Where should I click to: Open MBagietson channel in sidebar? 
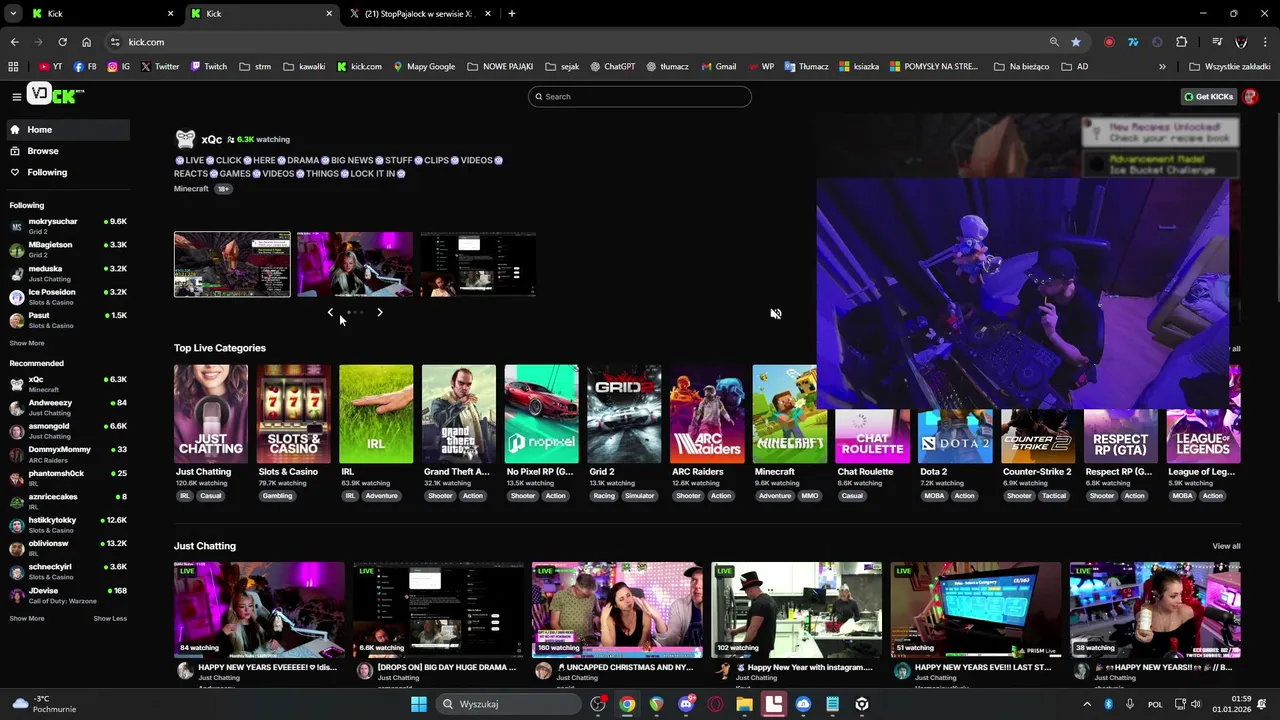[x=68, y=249]
